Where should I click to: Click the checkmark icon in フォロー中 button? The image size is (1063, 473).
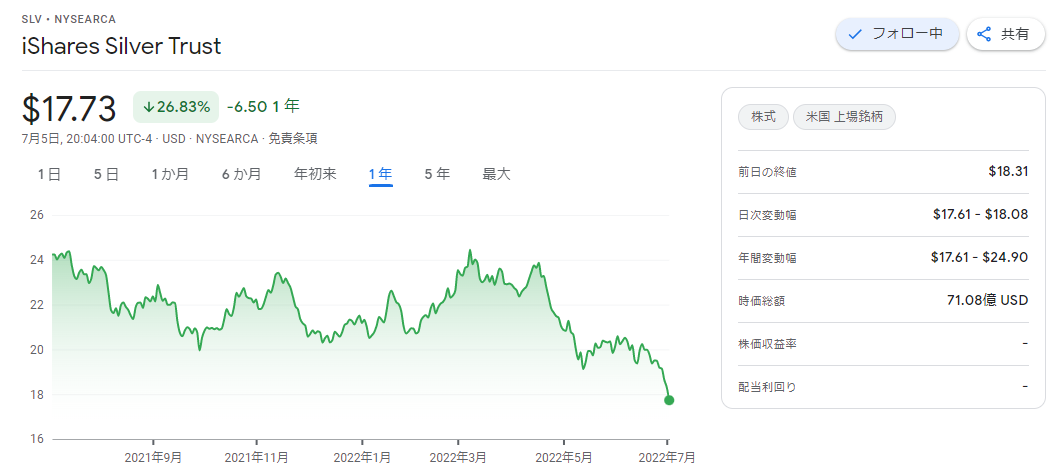856,34
